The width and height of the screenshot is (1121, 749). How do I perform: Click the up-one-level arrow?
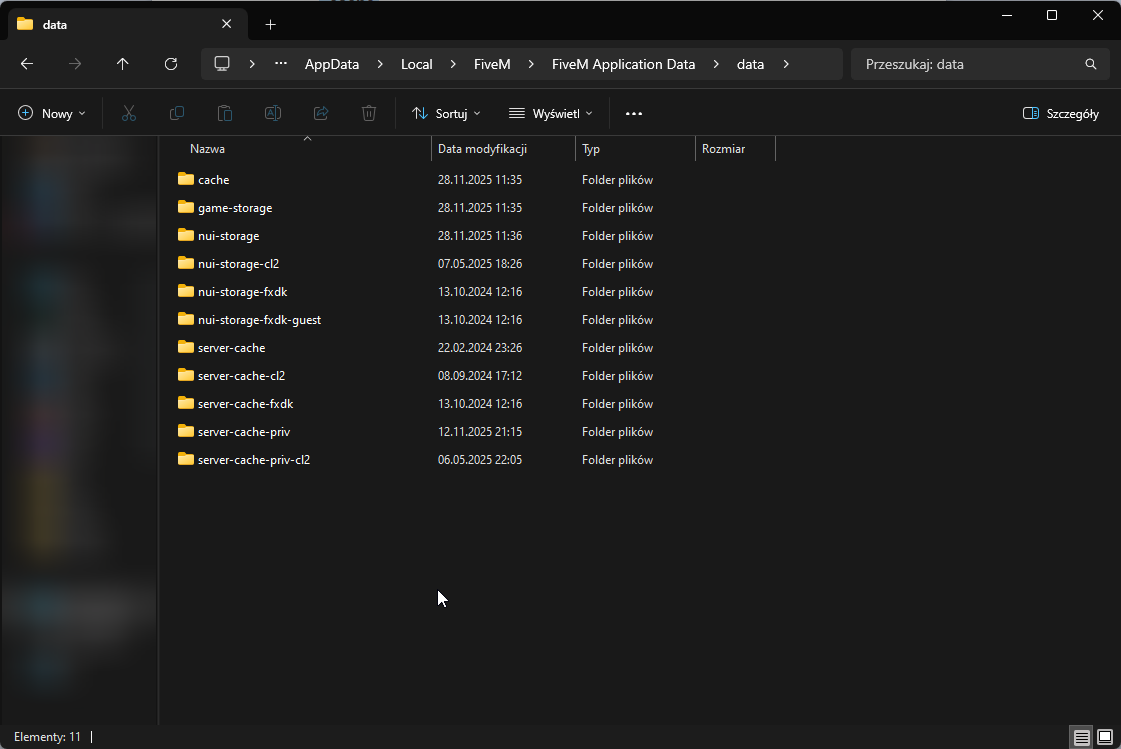click(x=122, y=64)
